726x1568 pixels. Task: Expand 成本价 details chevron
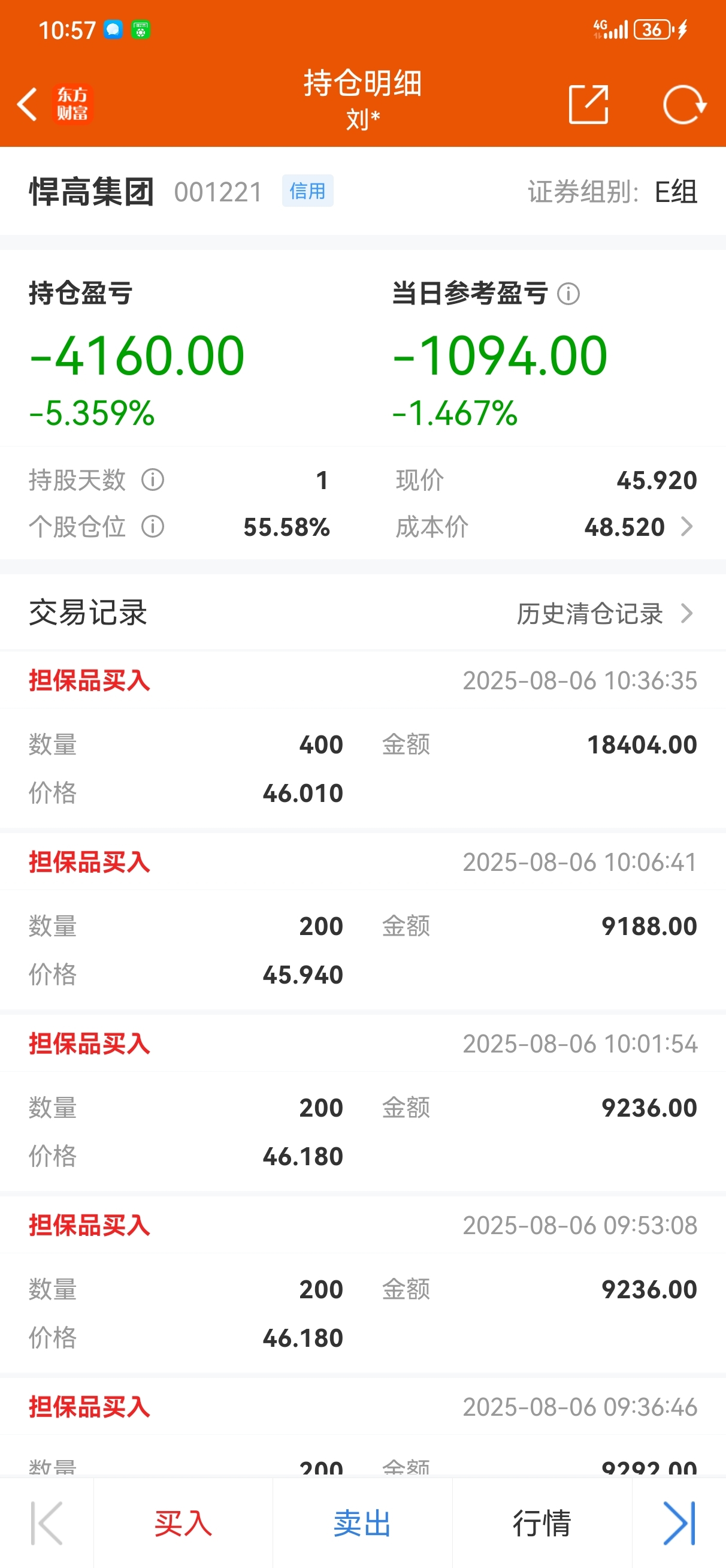686,526
